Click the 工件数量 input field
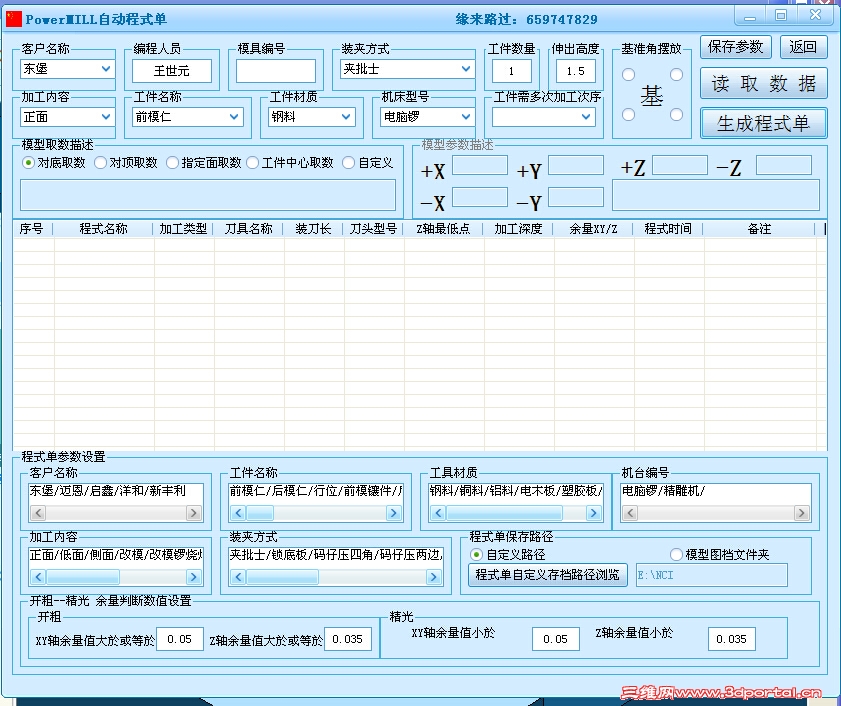 coord(512,71)
